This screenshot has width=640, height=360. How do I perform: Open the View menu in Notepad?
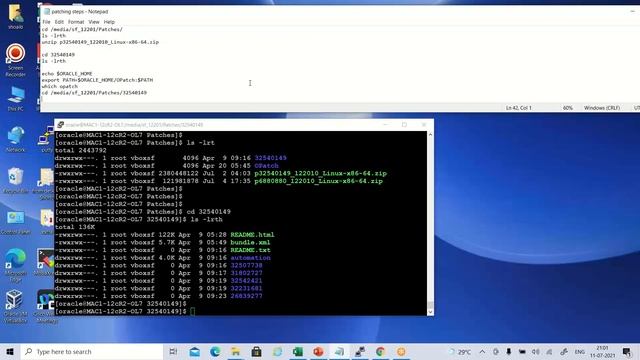tap(94, 22)
